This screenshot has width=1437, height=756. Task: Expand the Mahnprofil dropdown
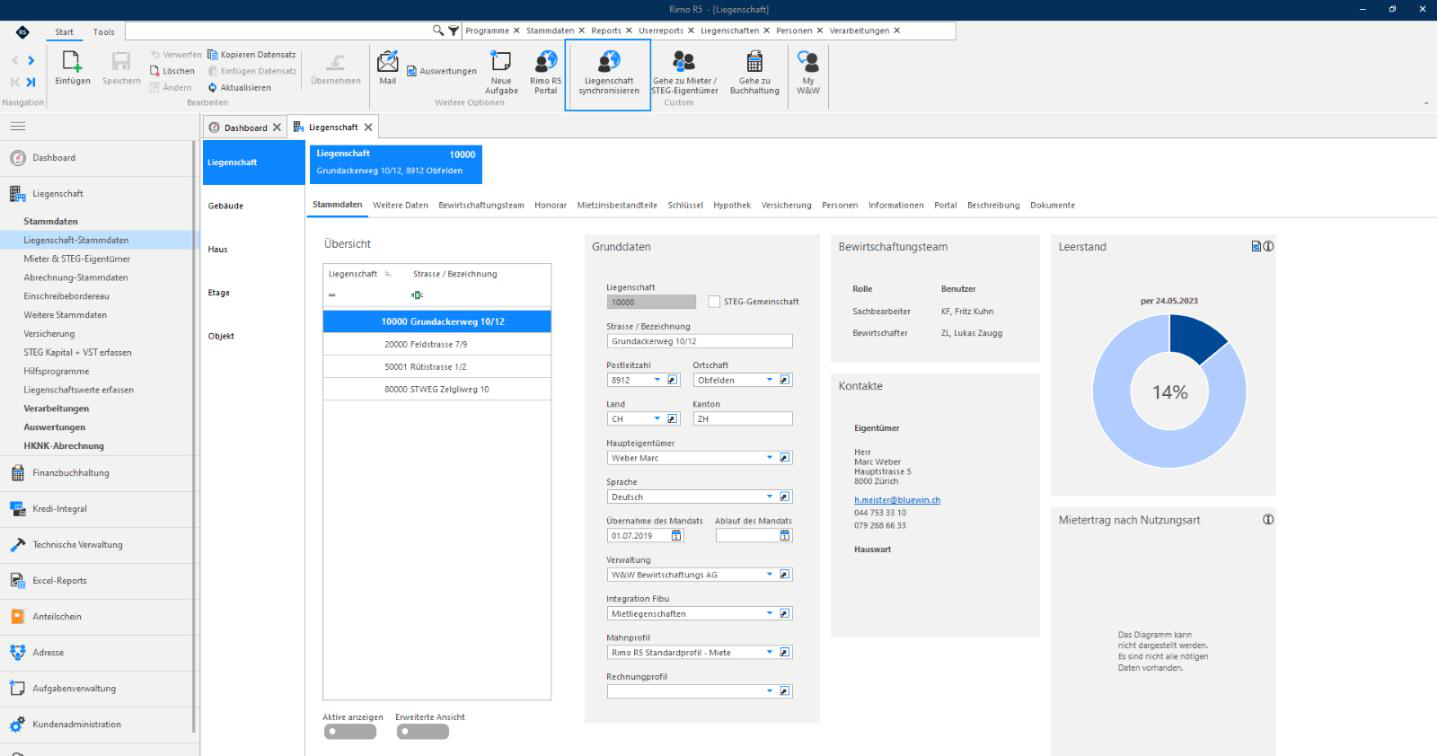(770, 652)
